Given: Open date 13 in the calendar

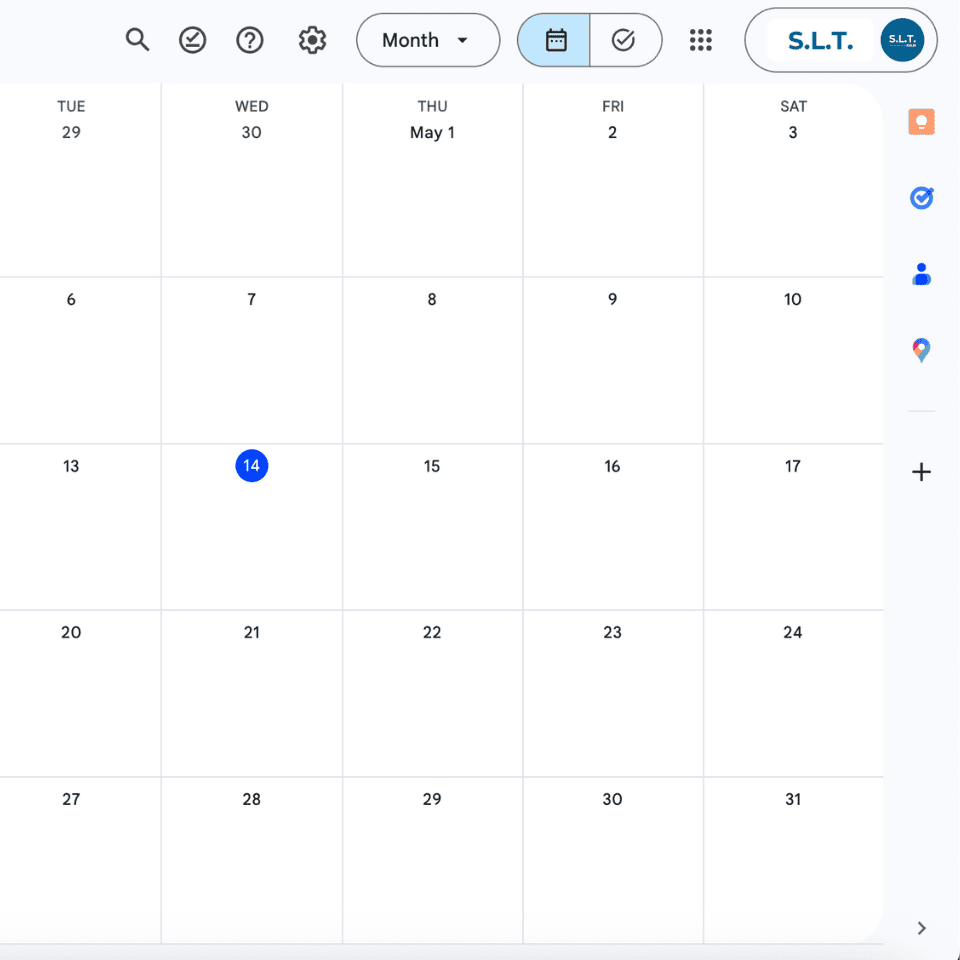Looking at the screenshot, I should (71, 466).
